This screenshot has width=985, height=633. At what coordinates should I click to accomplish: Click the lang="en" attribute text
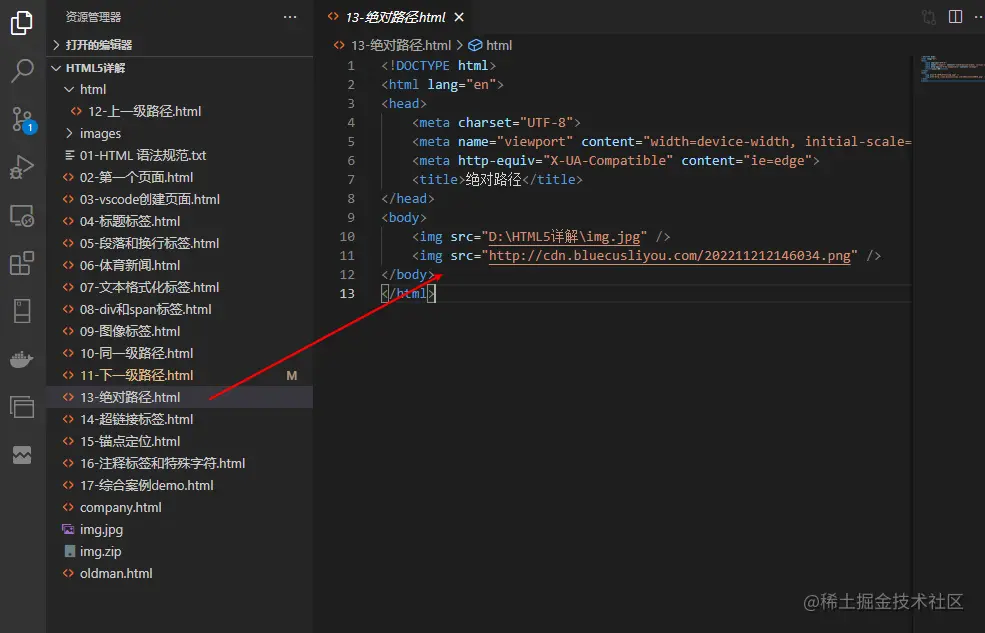tap(462, 85)
